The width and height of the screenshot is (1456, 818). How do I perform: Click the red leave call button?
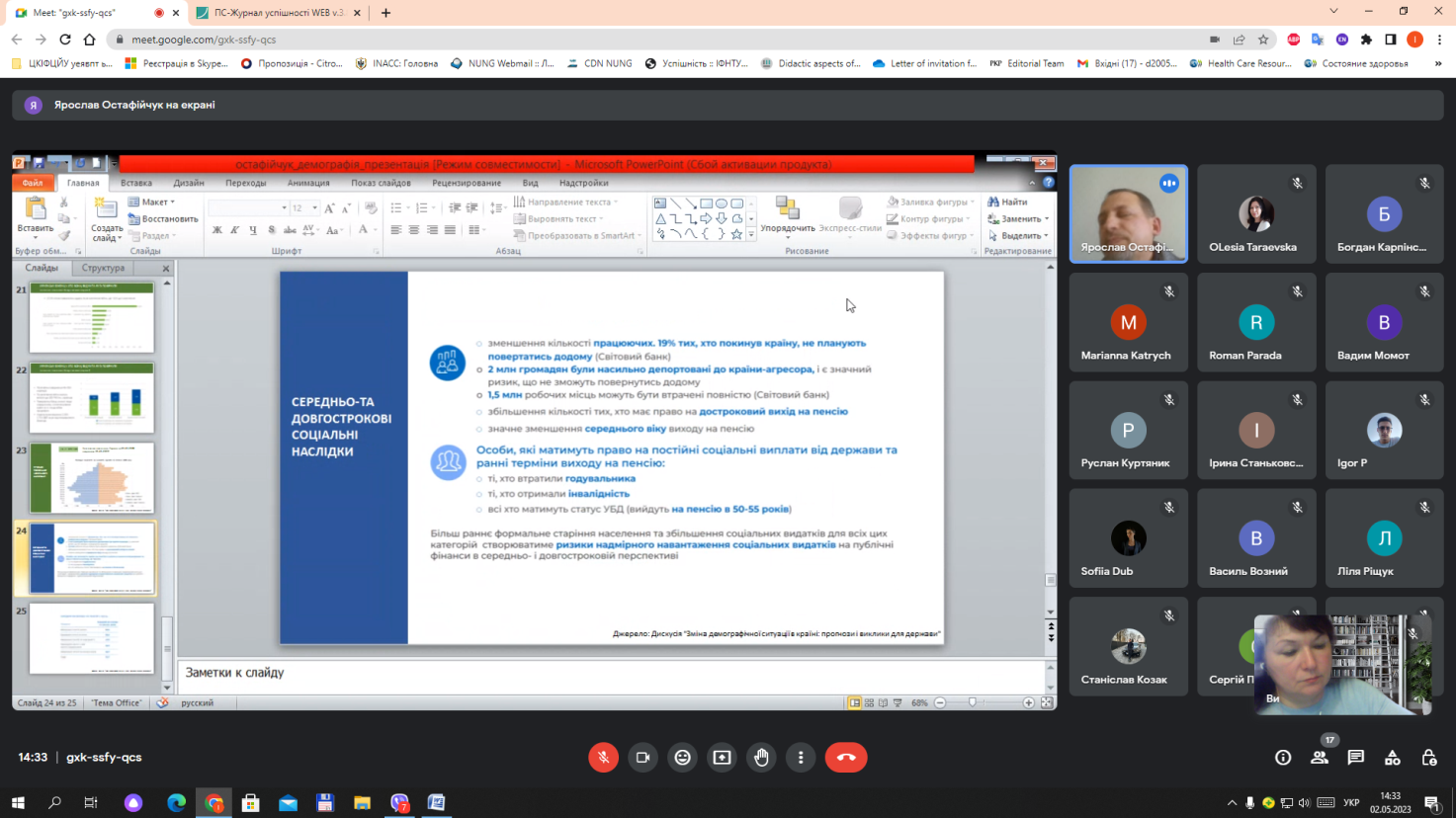click(x=846, y=758)
